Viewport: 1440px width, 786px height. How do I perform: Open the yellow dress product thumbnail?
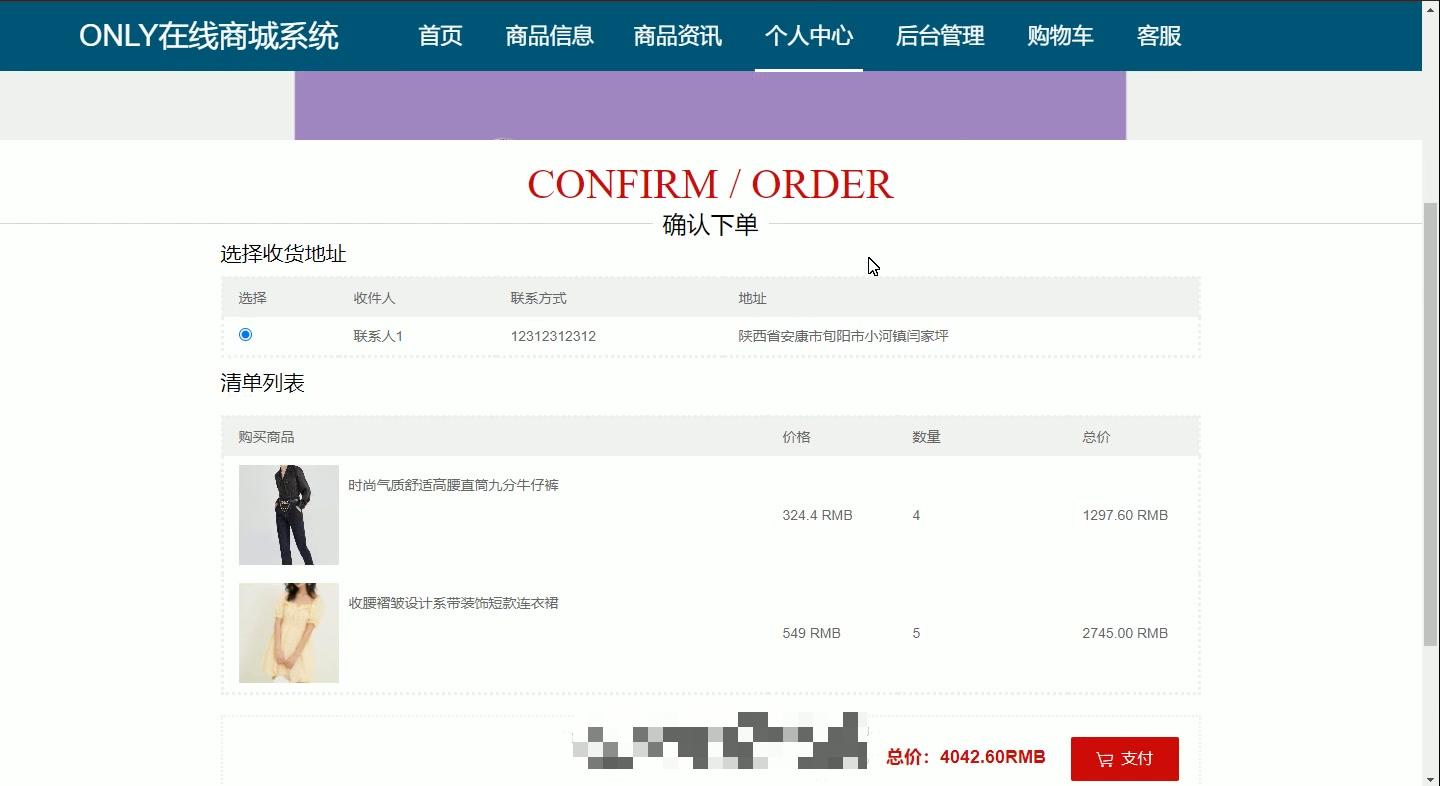tap(289, 633)
